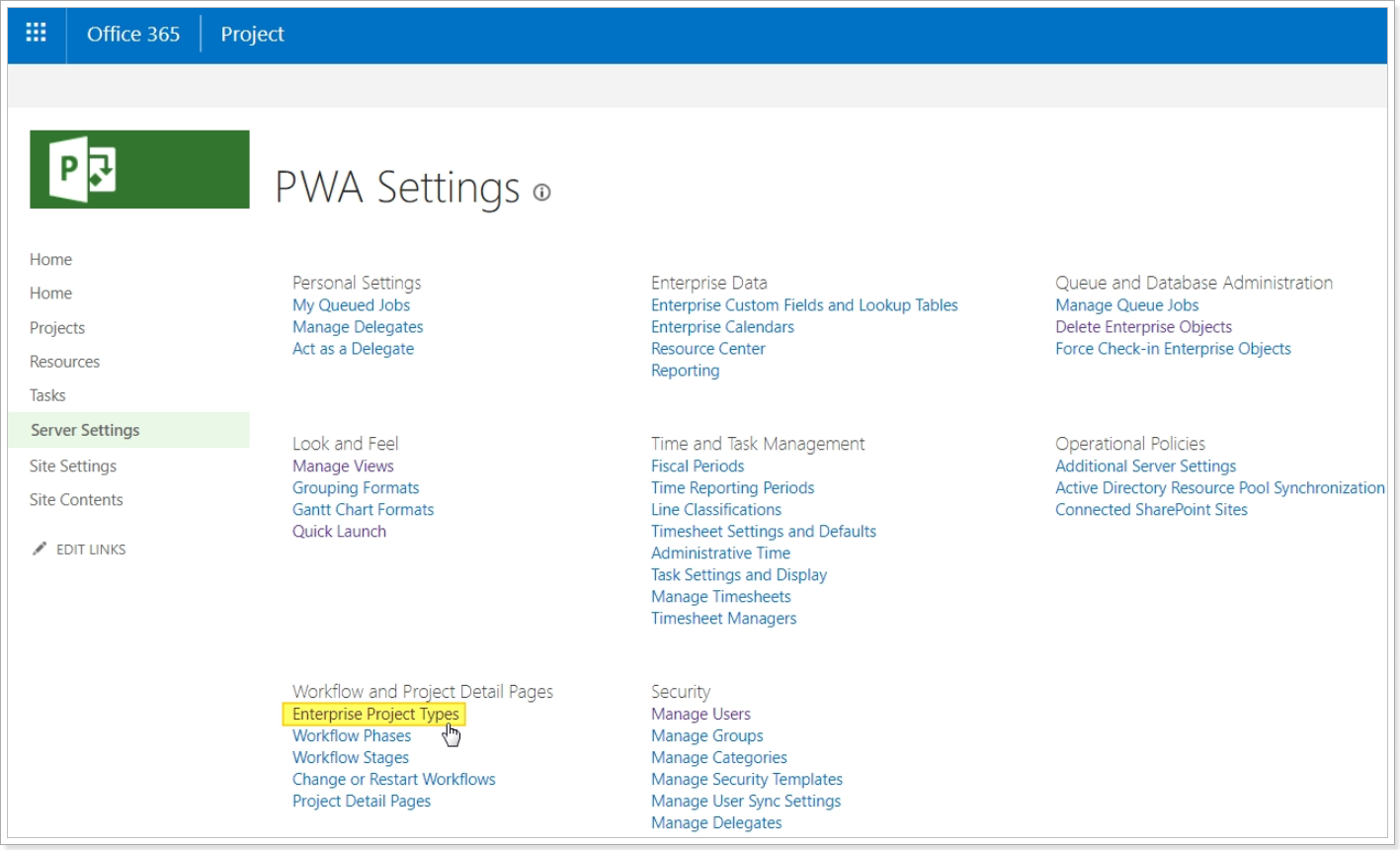1400x850 pixels.
Task: Open Manage Security Templates
Action: click(747, 780)
